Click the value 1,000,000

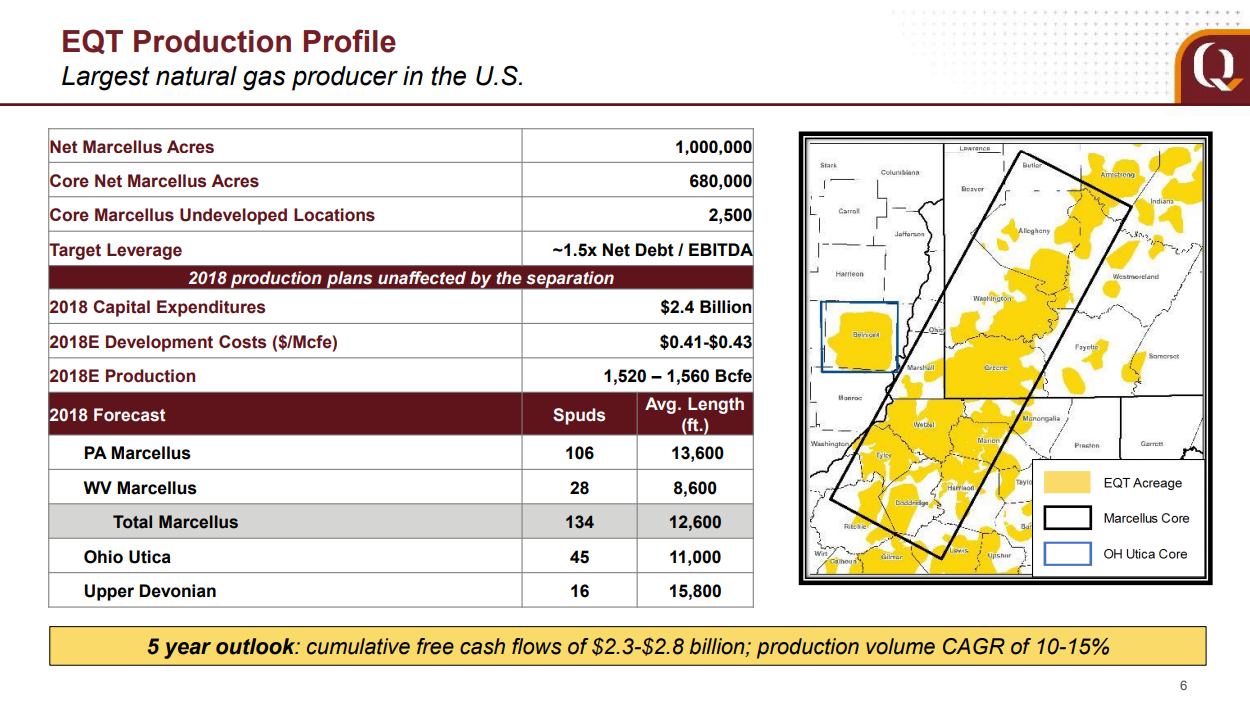713,147
